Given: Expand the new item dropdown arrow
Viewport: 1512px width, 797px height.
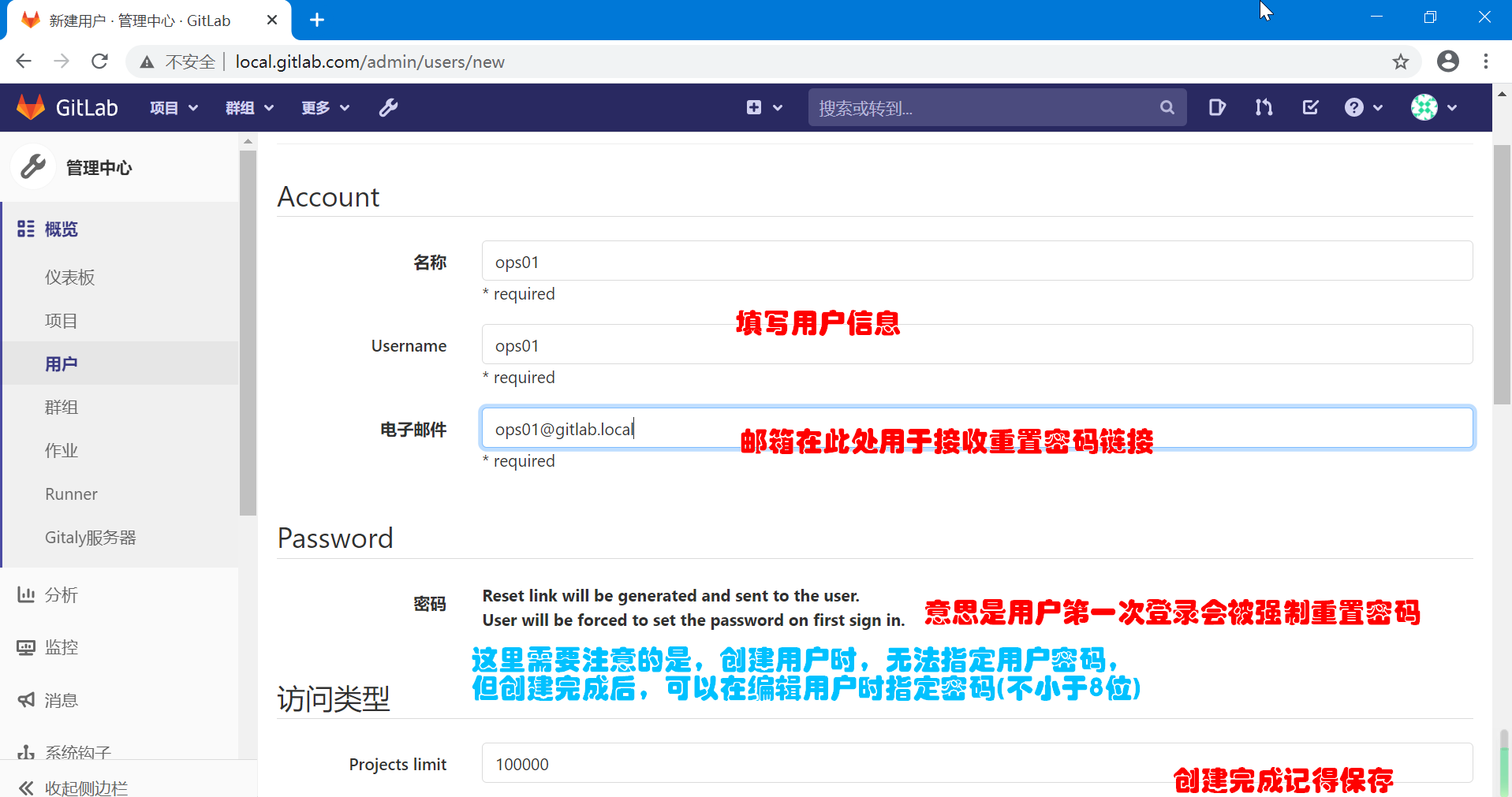Looking at the screenshot, I should coord(778,108).
